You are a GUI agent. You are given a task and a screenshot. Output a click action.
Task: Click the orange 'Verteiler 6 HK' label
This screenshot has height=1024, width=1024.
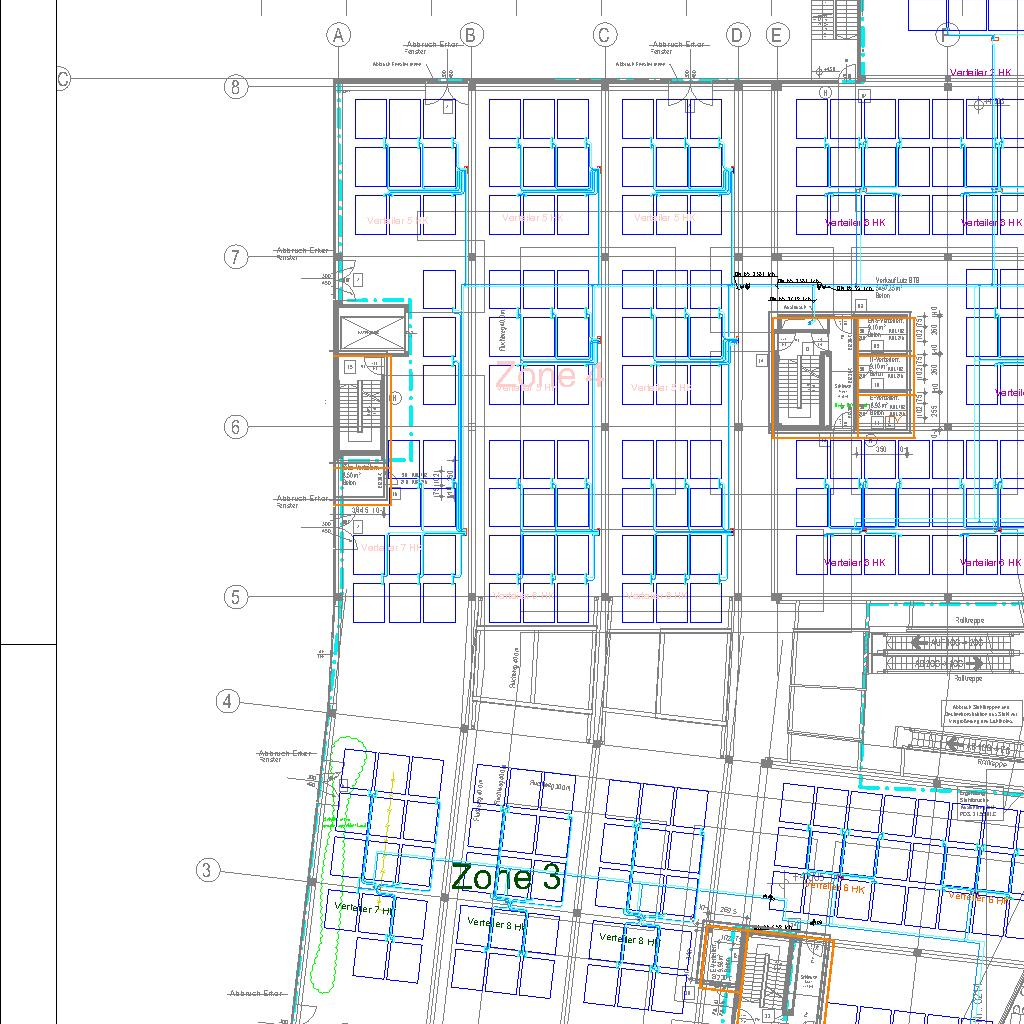point(834,887)
